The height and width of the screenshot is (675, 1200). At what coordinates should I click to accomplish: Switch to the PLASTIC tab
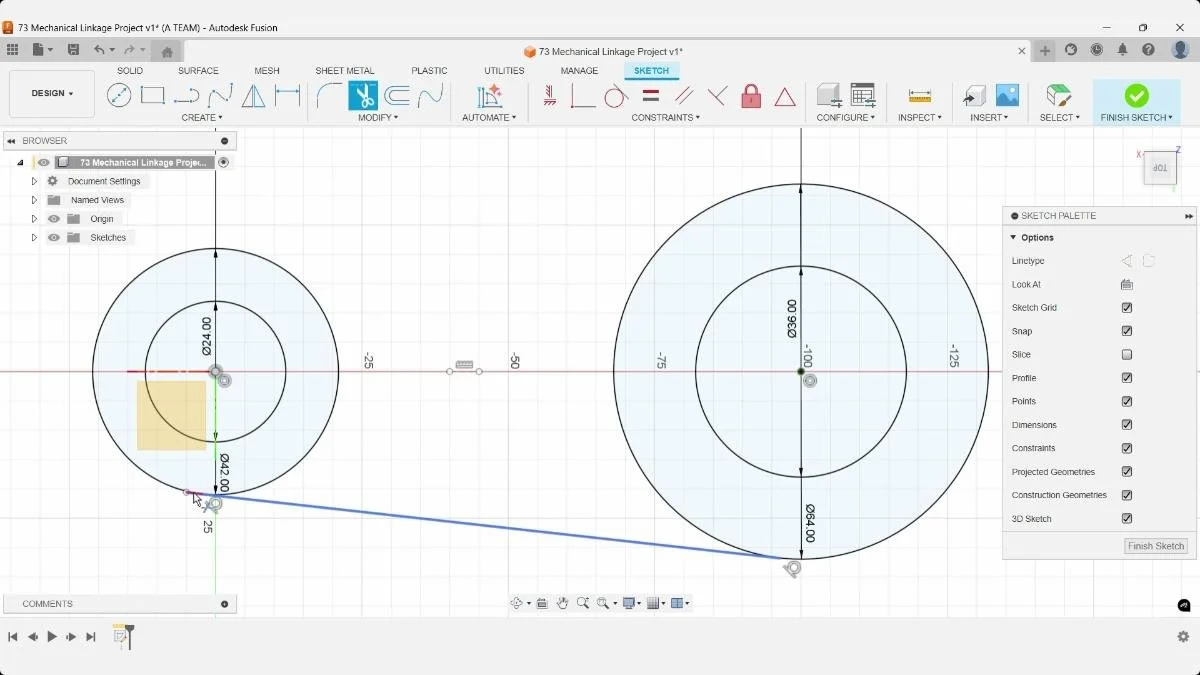(430, 71)
